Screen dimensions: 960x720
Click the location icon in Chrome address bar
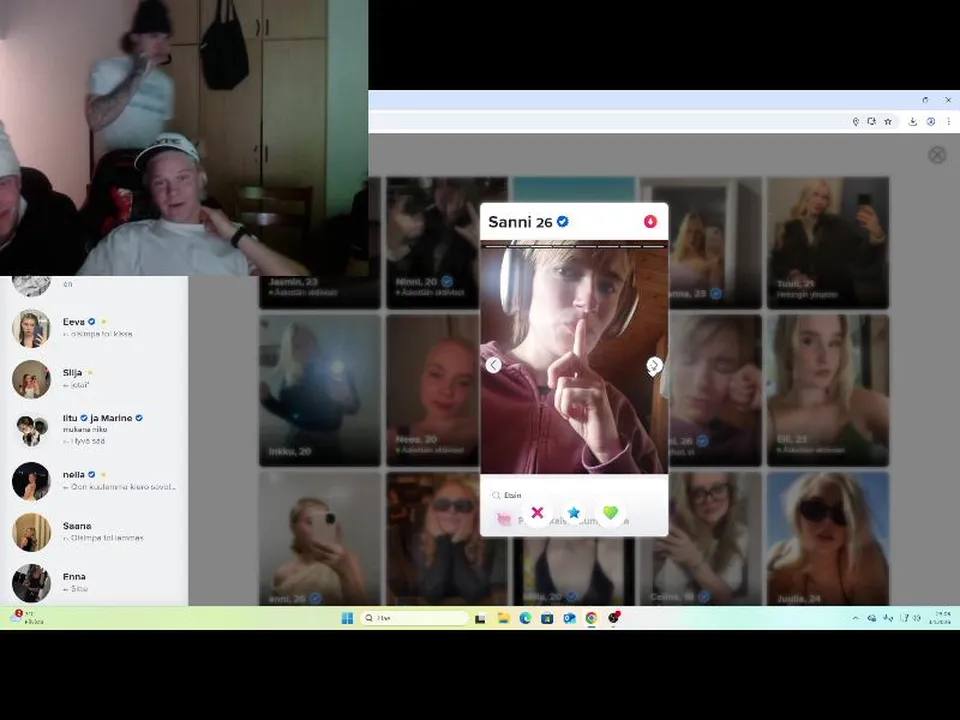coord(855,122)
